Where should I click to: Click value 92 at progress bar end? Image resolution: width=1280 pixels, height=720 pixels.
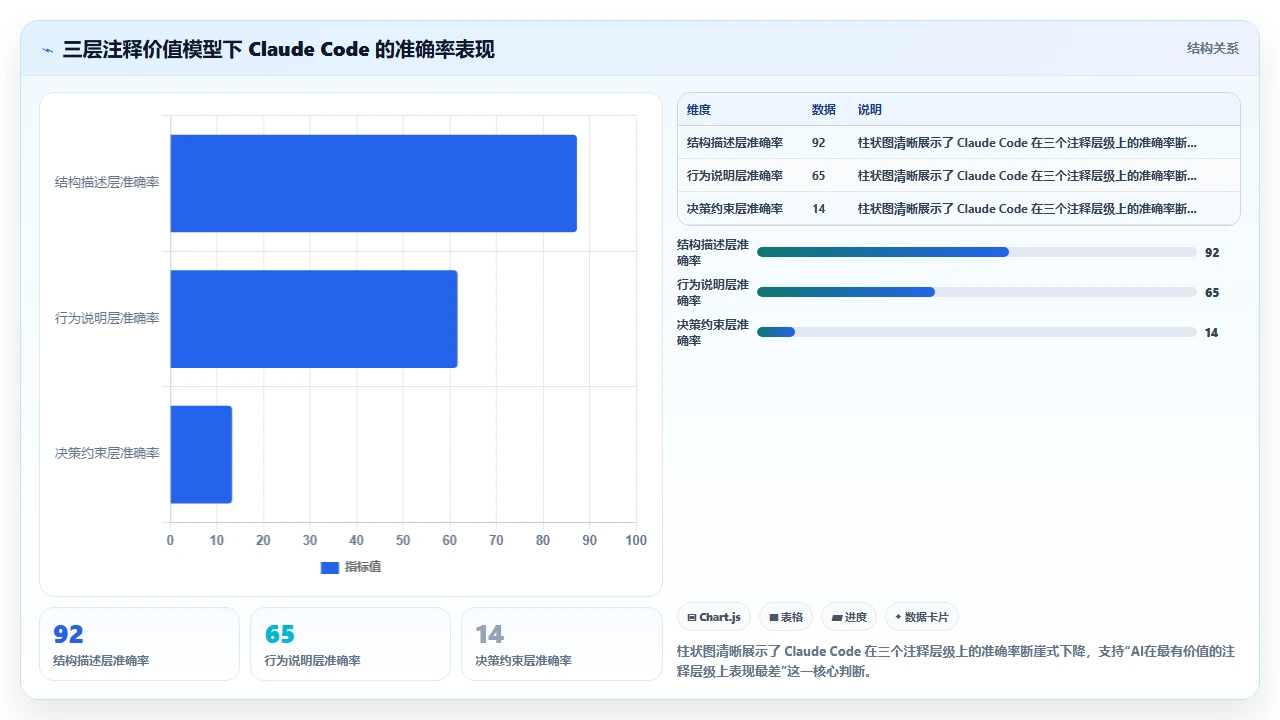pyautogui.click(x=1212, y=253)
